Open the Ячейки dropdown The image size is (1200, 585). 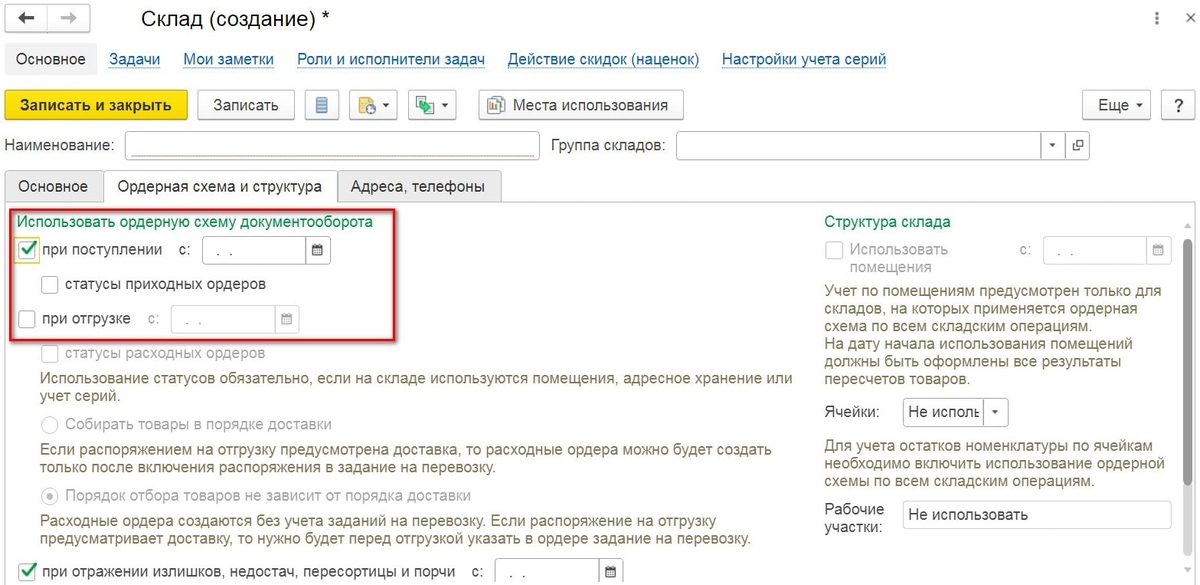pyautogui.click(x=994, y=411)
